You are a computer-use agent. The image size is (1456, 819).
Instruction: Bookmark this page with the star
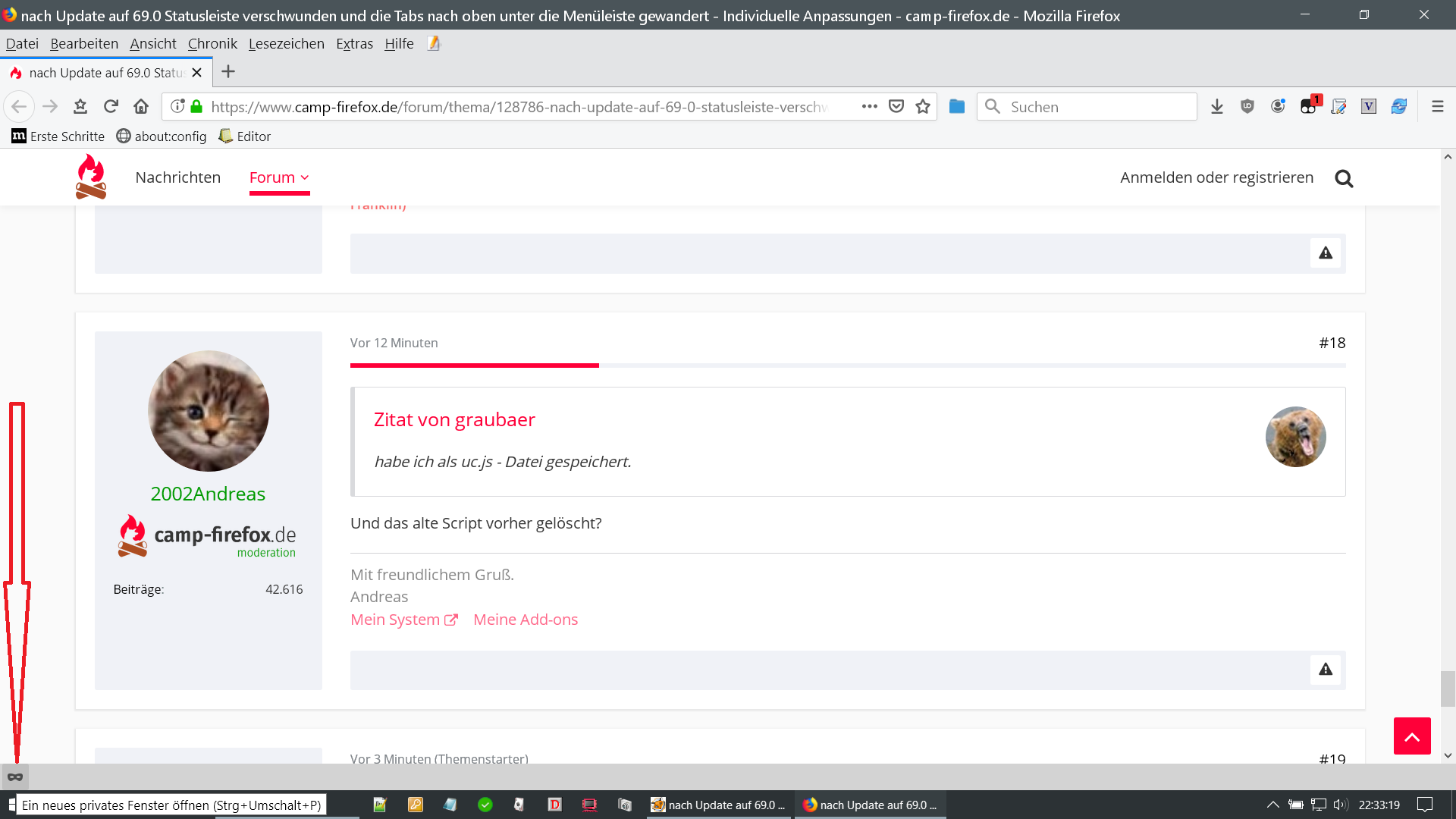(922, 106)
